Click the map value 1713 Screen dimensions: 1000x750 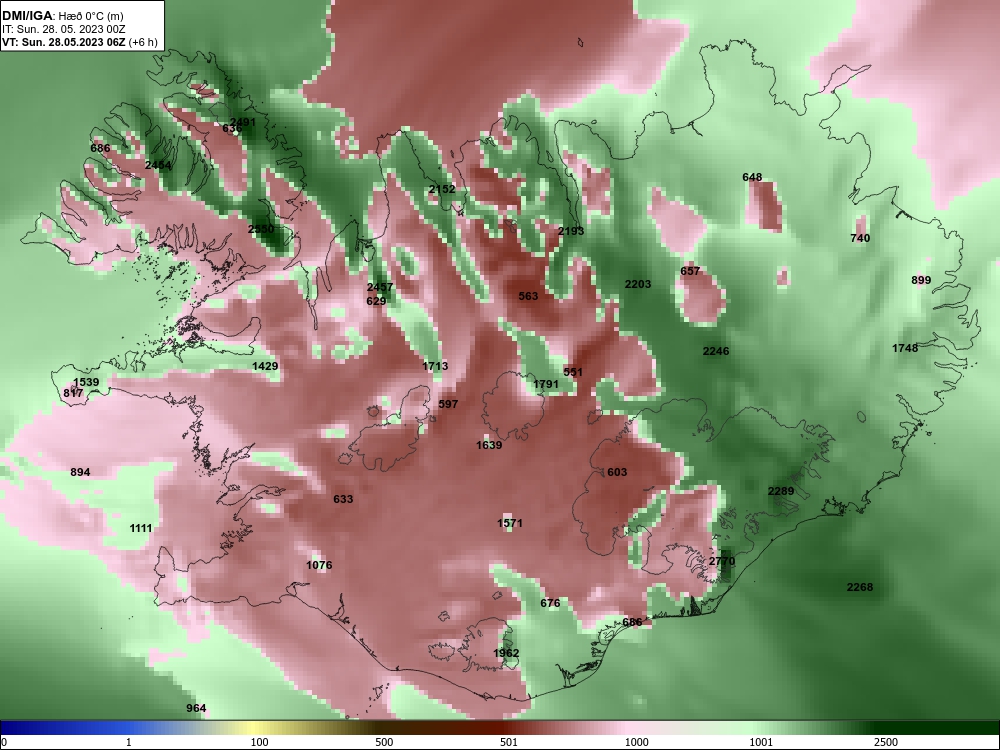point(435,366)
